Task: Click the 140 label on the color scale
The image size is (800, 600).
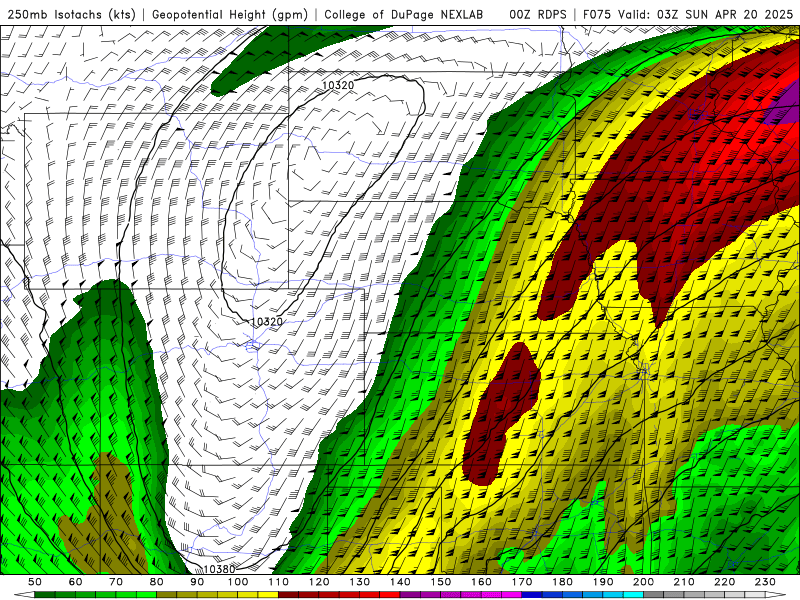Action: (x=400, y=582)
